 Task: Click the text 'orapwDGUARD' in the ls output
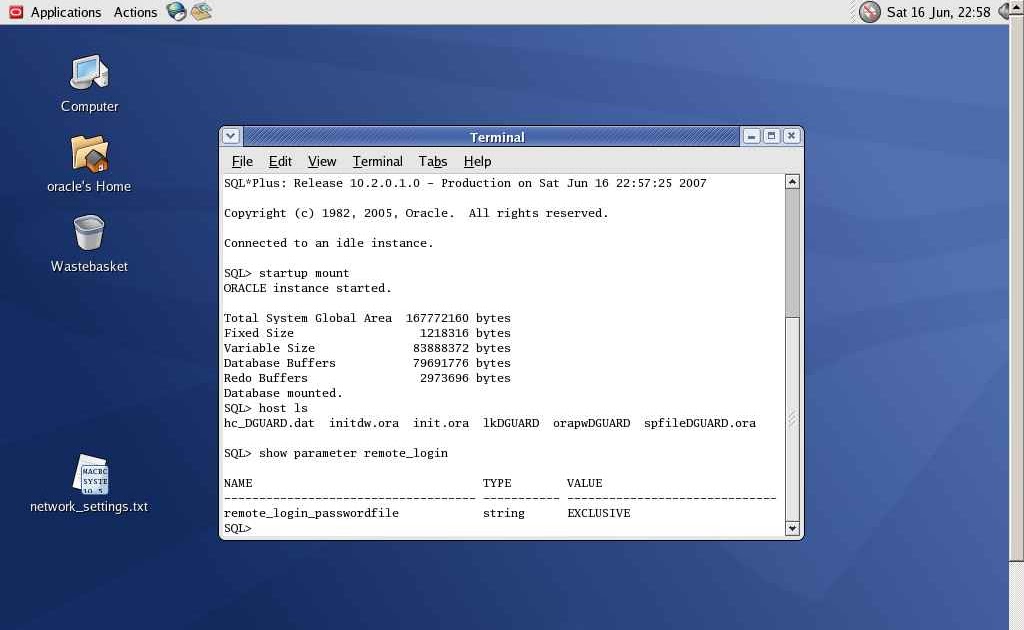(591, 423)
